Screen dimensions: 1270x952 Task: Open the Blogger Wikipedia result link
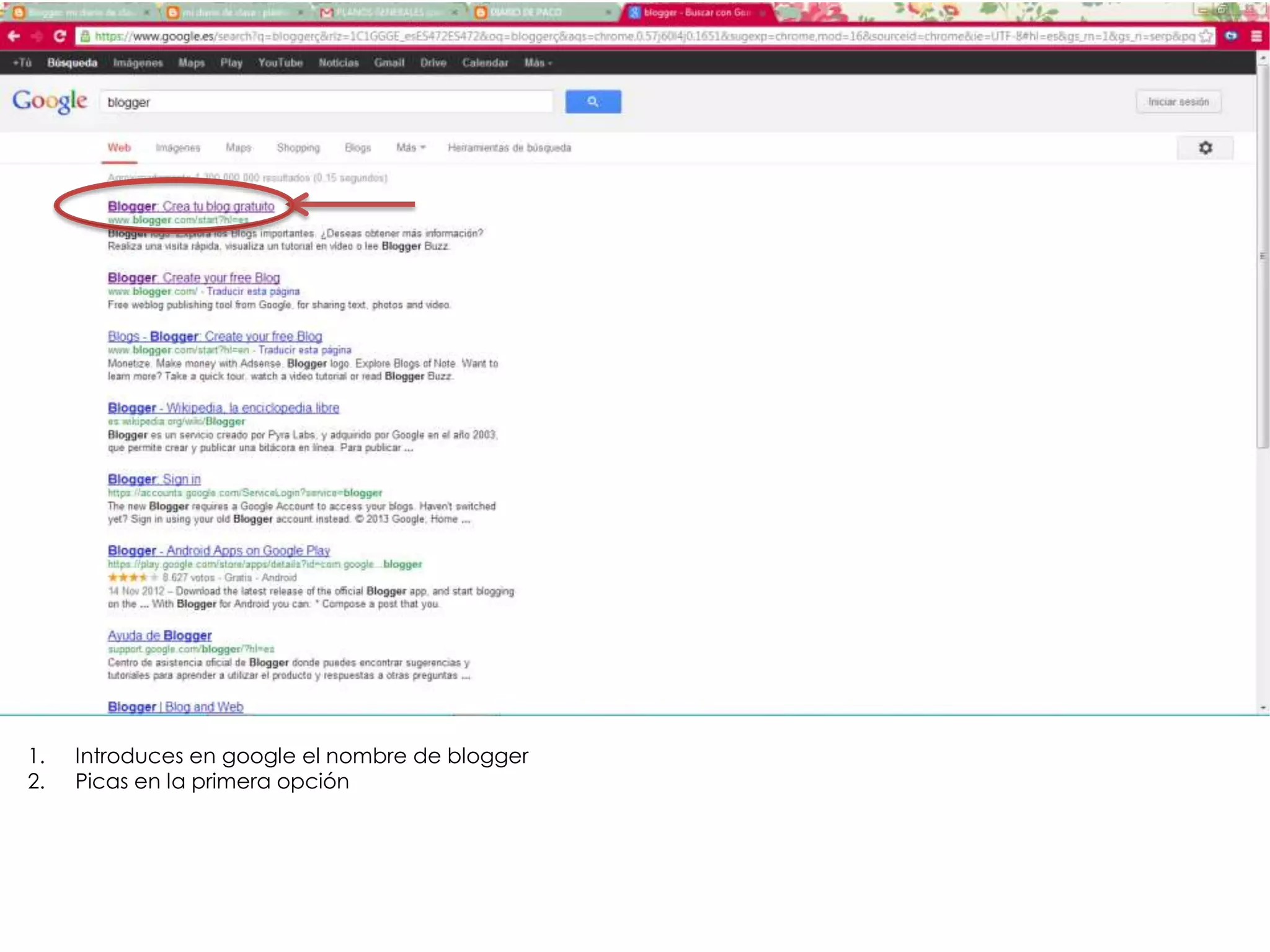223,408
